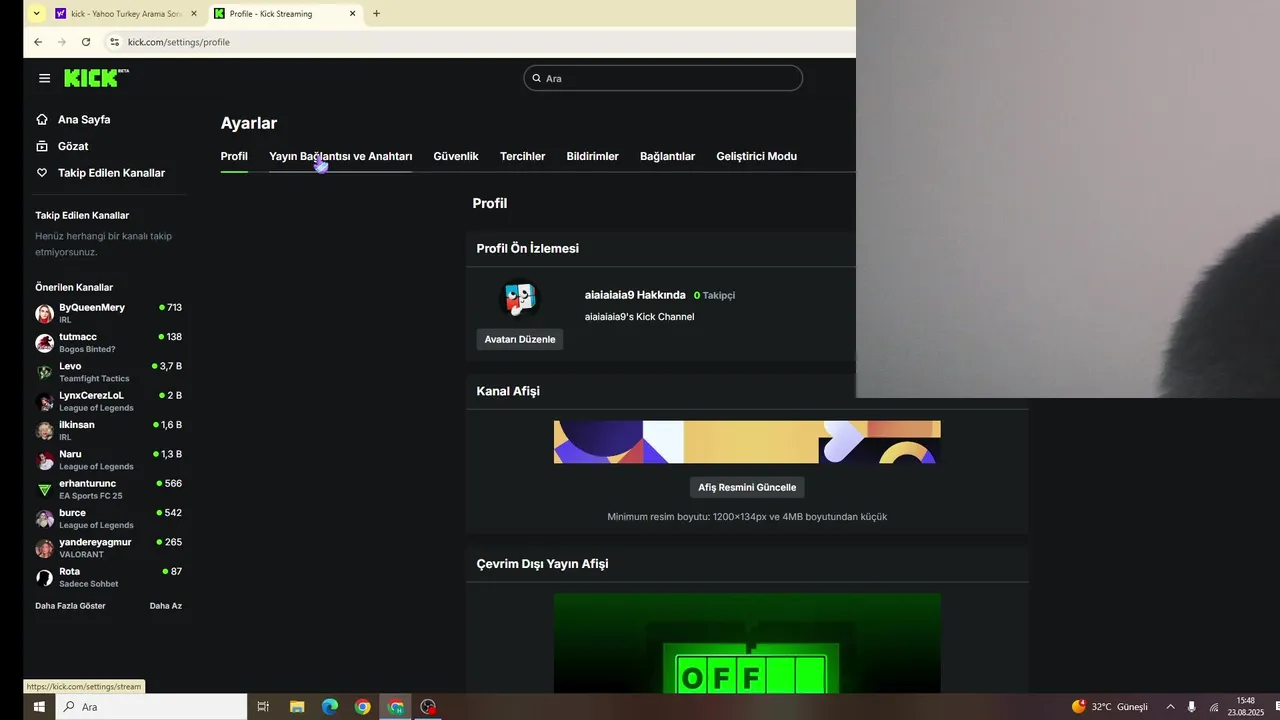The image size is (1280, 720).
Task: Open the Geliştirici Modu tab
Action: (756, 156)
